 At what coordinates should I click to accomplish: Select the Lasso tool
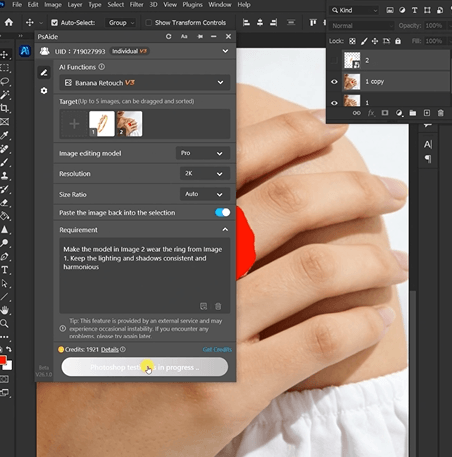(5, 81)
